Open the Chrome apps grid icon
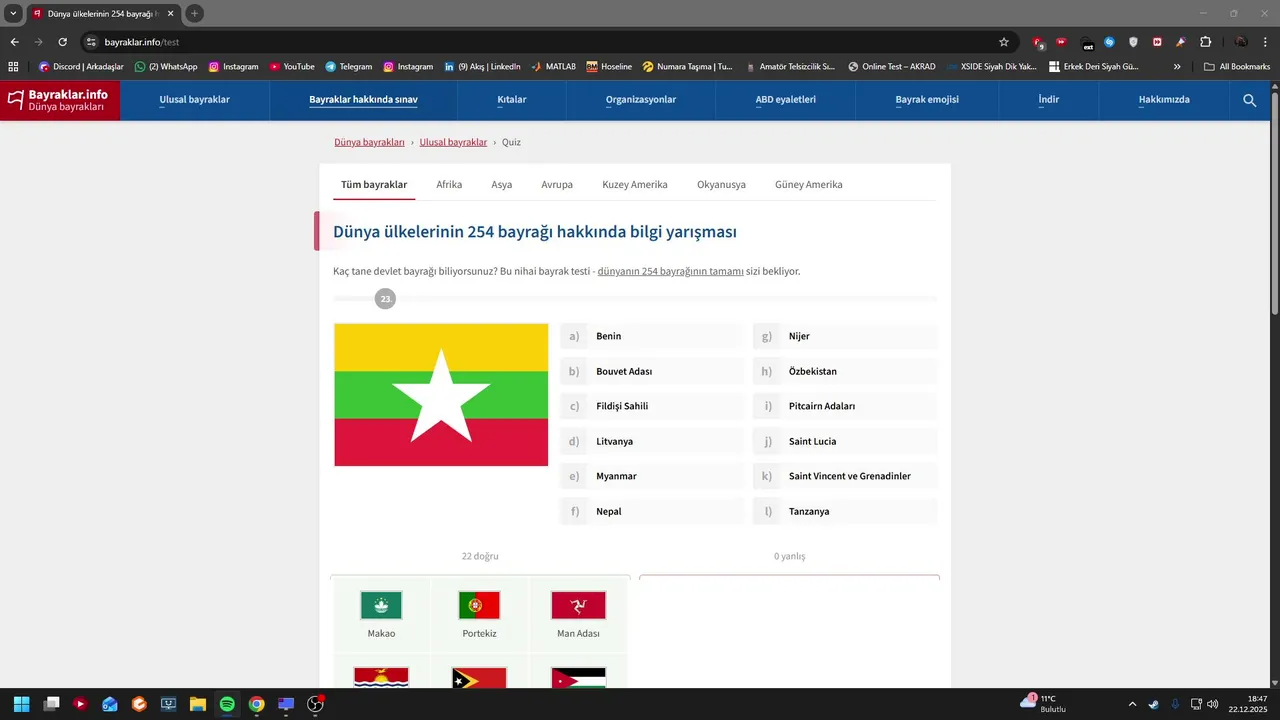The width and height of the screenshot is (1280, 720). tap(13, 66)
